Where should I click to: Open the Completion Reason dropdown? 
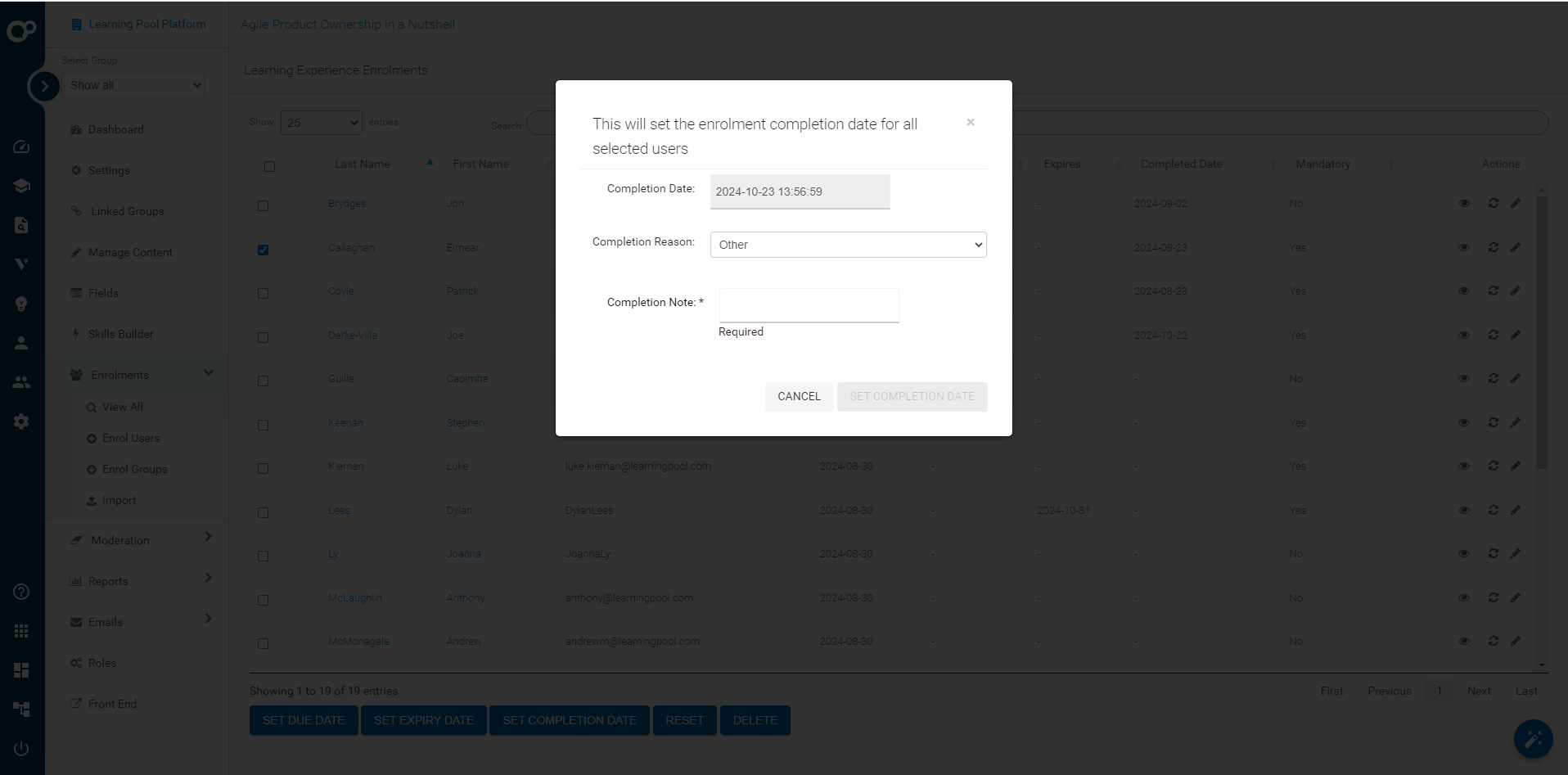coord(848,245)
